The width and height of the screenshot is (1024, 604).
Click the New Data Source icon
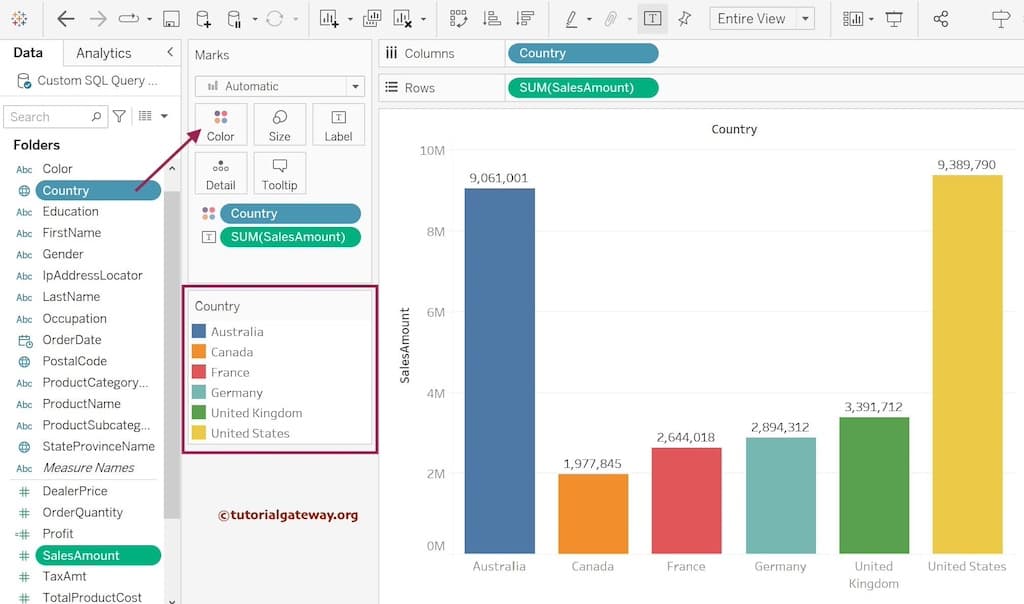point(203,19)
